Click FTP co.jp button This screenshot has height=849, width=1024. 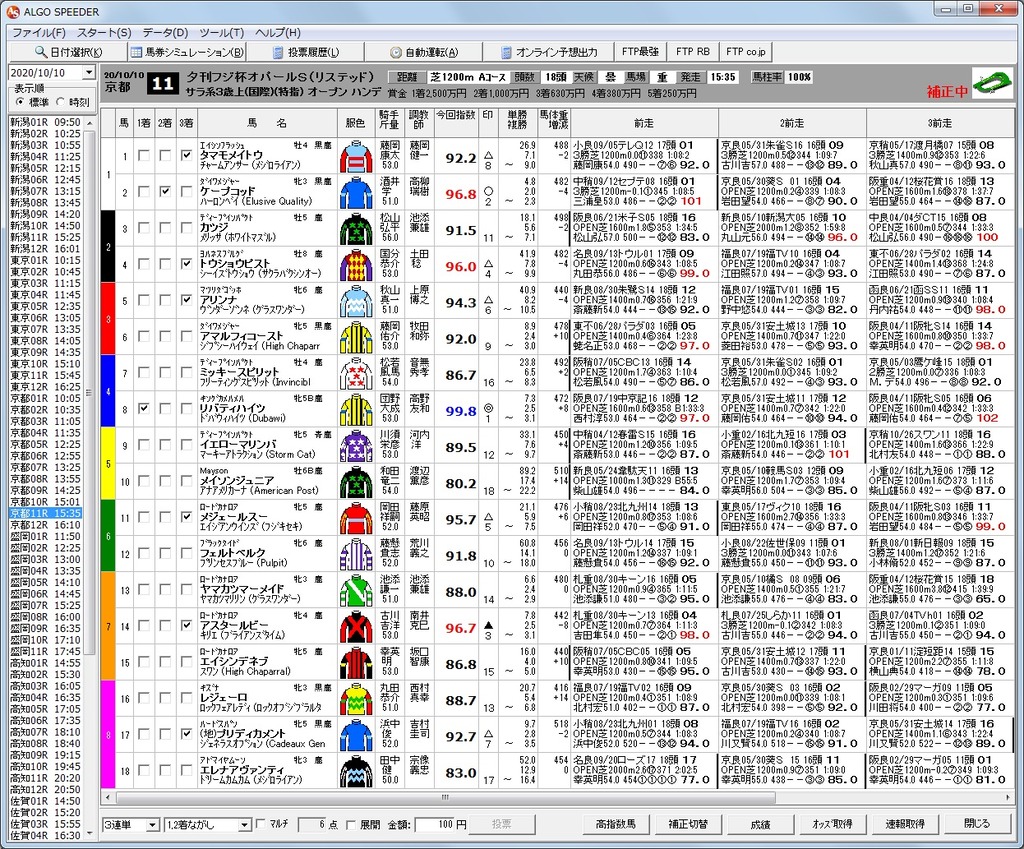pos(745,52)
